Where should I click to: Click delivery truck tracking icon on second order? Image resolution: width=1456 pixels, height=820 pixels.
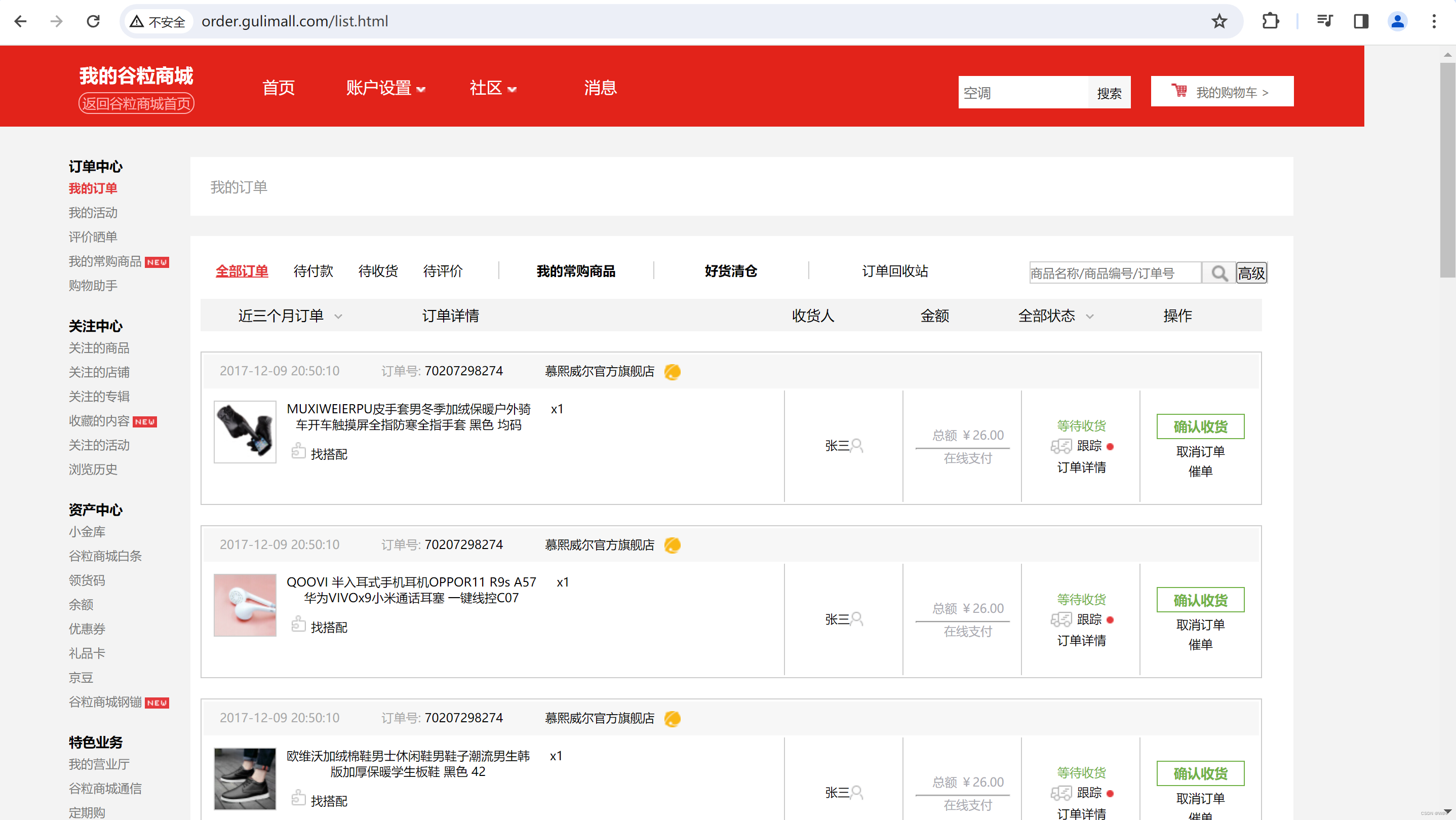point(1061,619)
